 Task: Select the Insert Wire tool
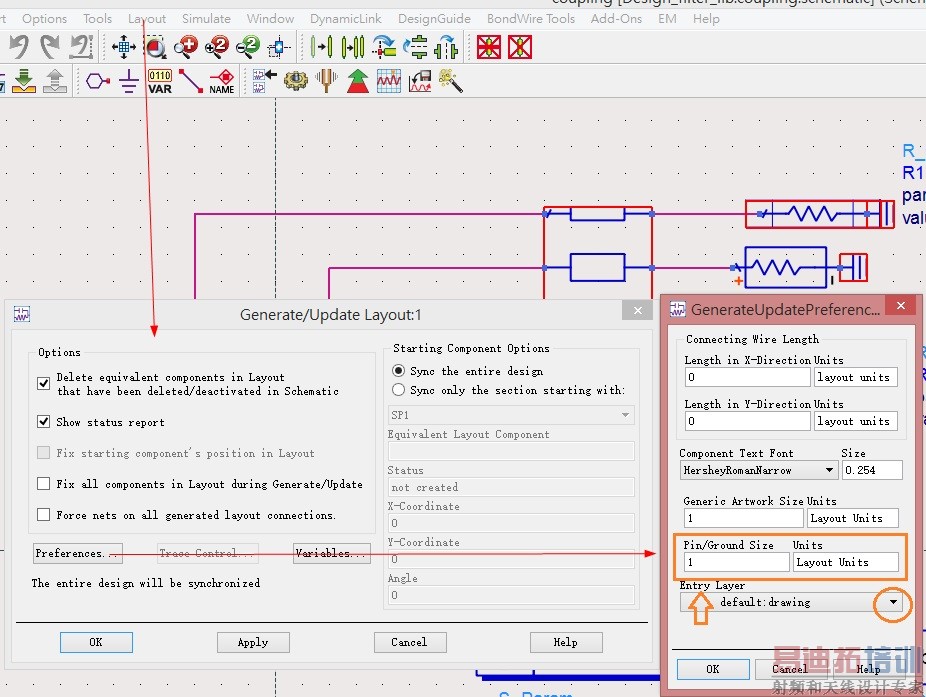point(191,81)
